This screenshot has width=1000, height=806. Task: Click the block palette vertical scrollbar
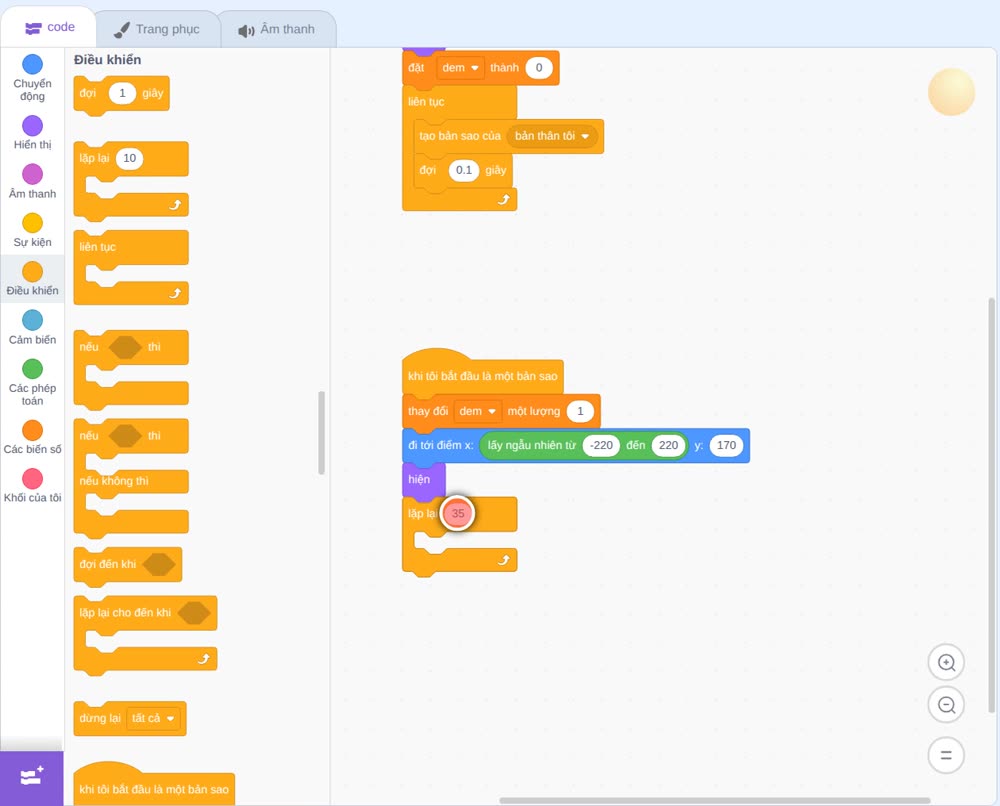321,432
